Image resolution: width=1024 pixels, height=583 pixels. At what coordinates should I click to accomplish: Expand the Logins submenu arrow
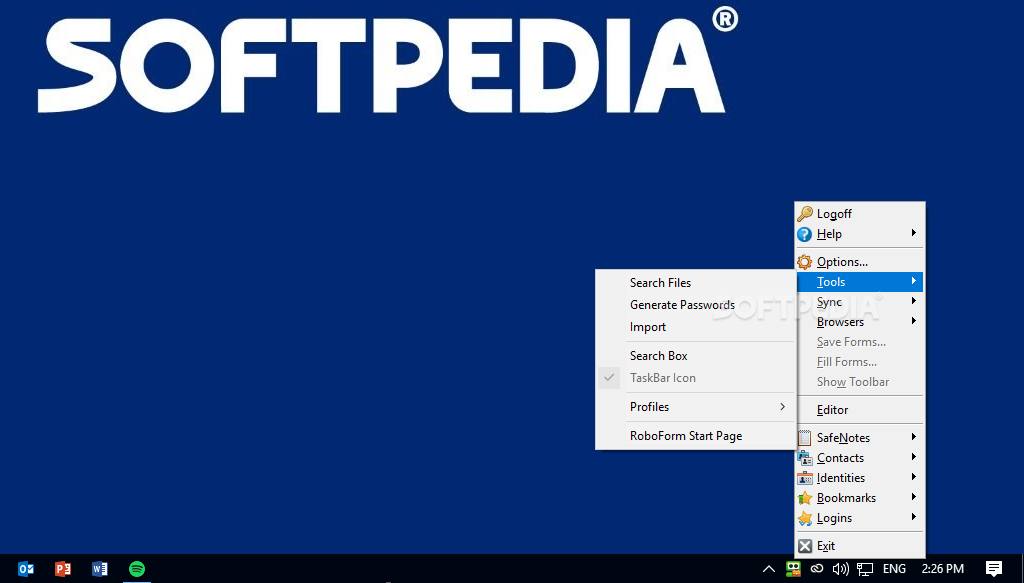914,517
